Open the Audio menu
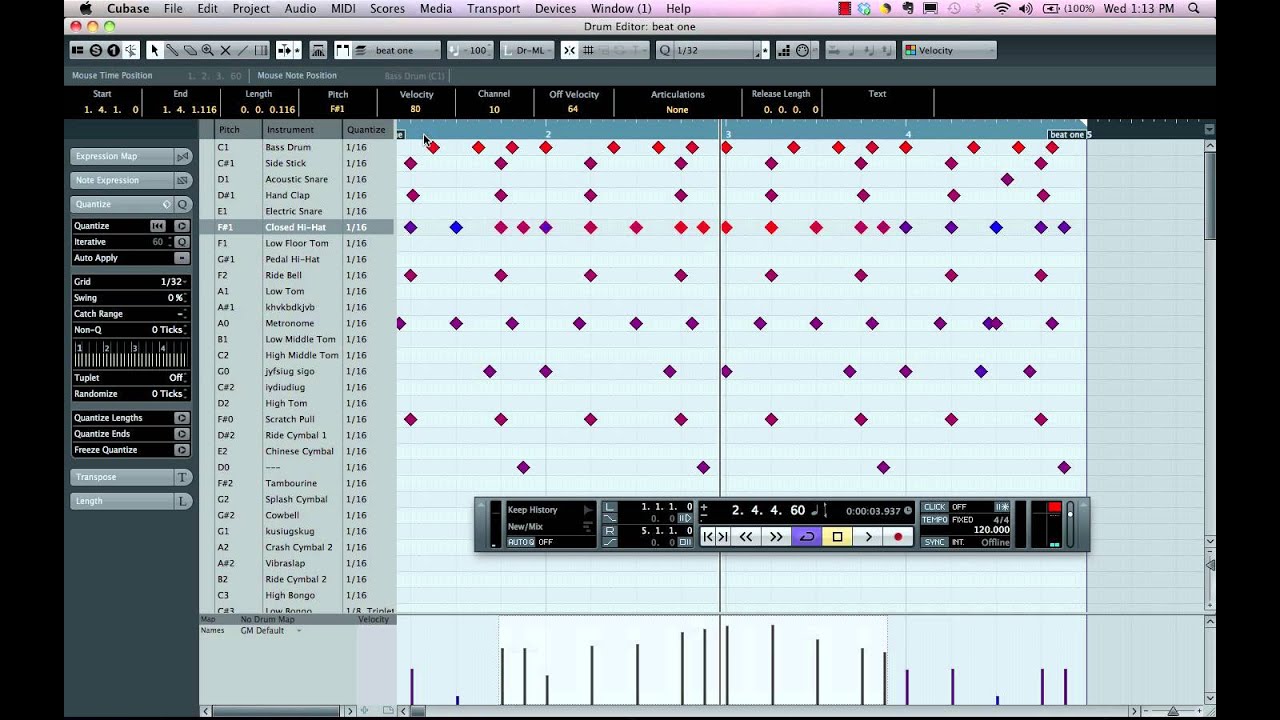The height and width of the screenshot is (720, 1280). [x=300, y=9]
